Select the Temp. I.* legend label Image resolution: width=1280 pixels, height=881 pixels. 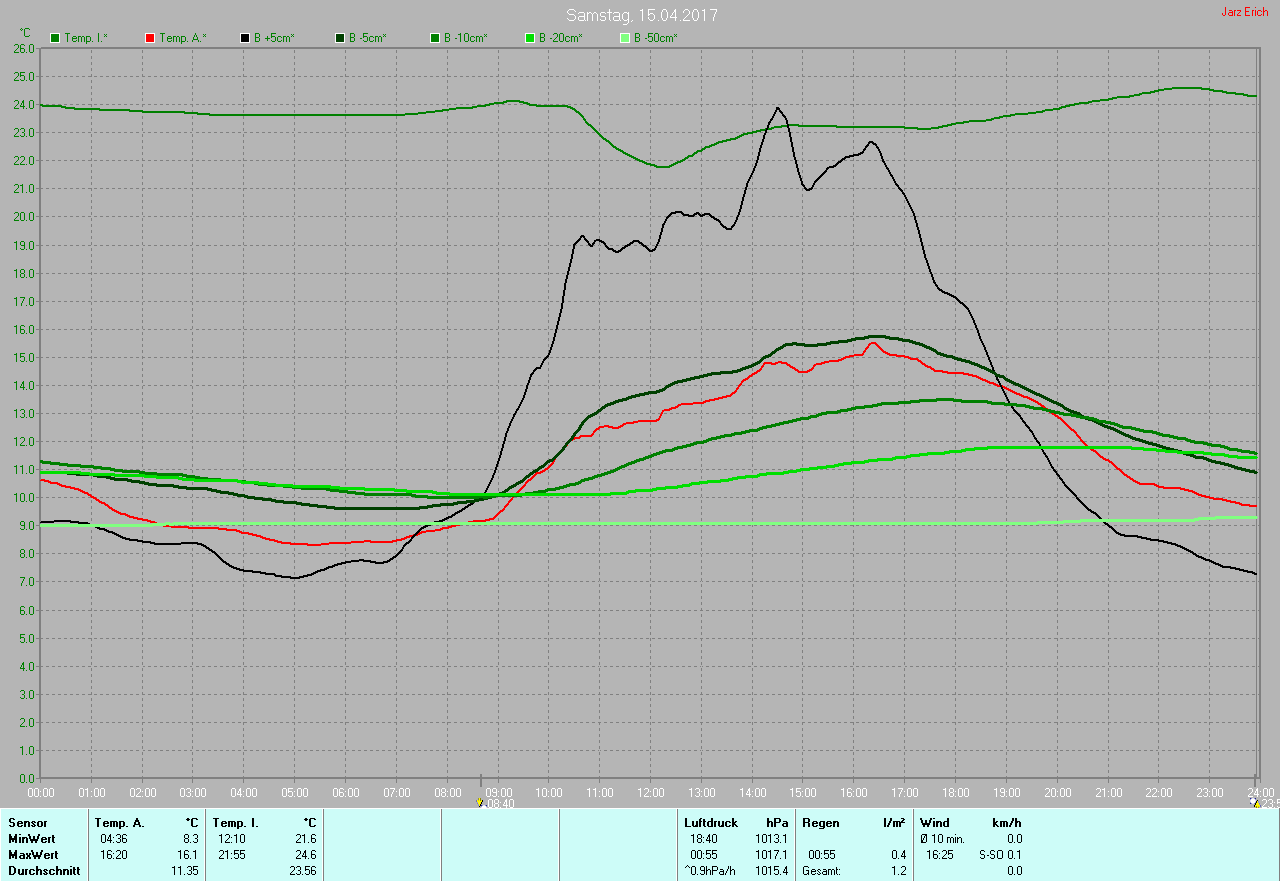(86, 38)
